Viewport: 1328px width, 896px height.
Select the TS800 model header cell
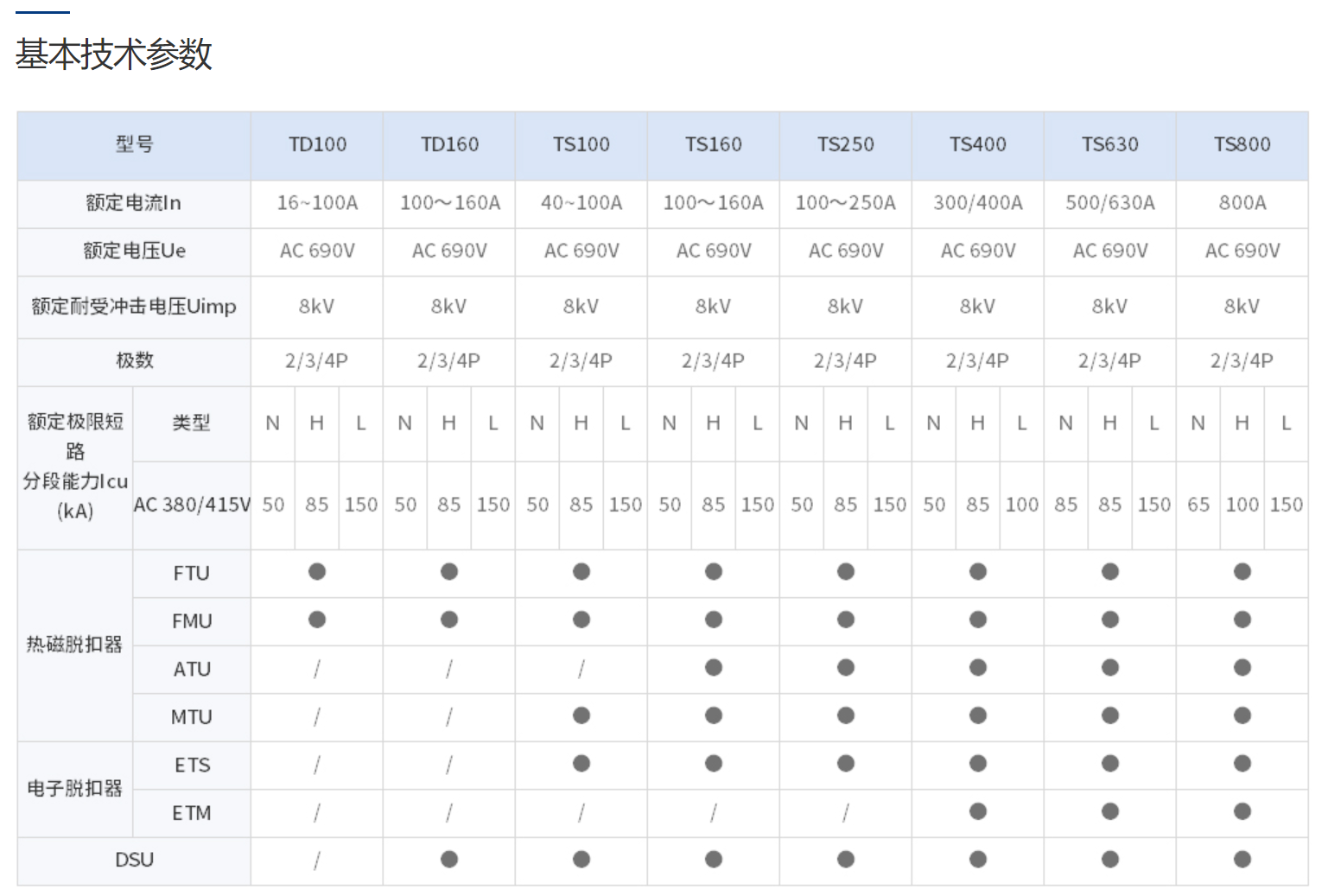click(1242, 144)
